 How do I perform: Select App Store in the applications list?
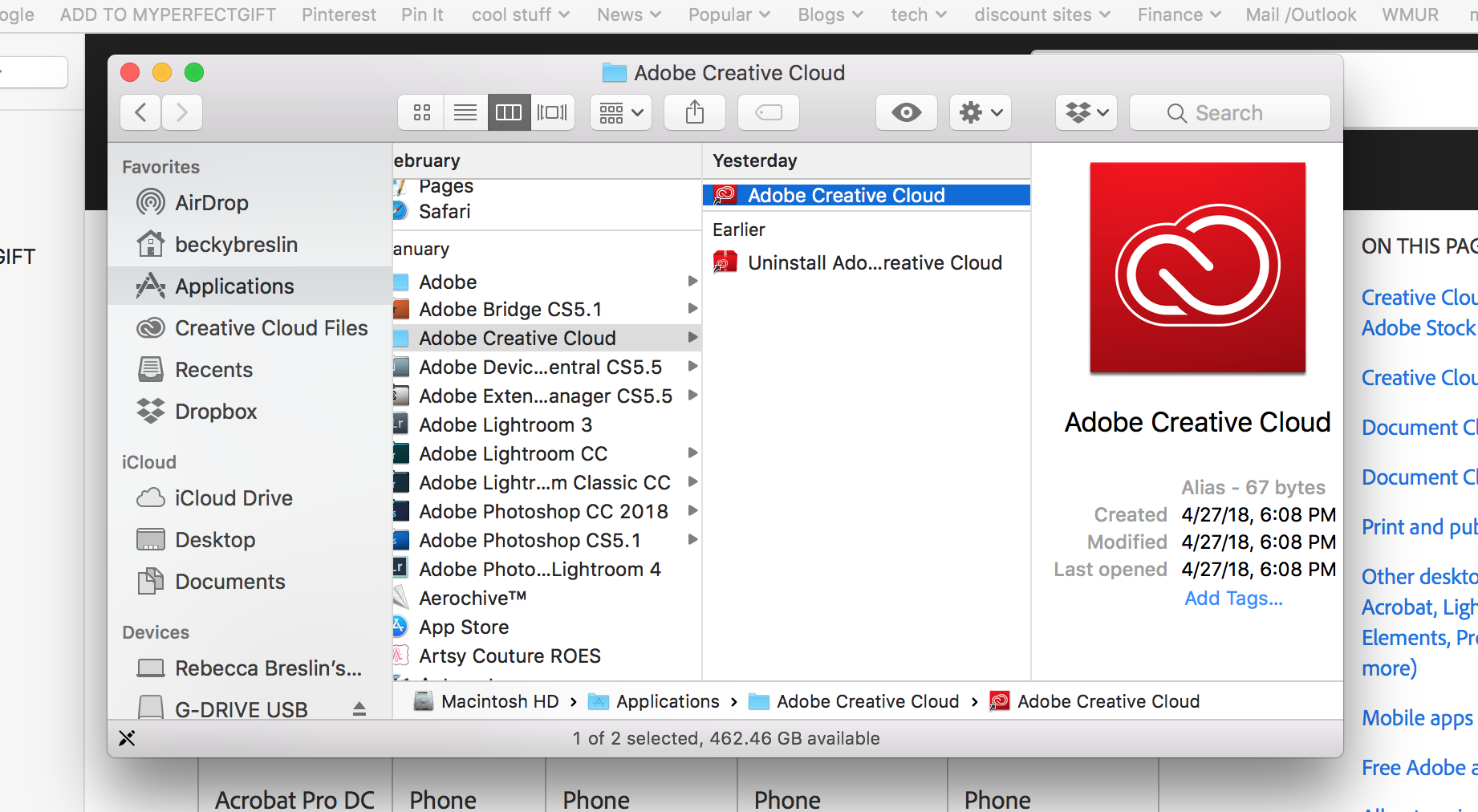click(x=547, y=627)
